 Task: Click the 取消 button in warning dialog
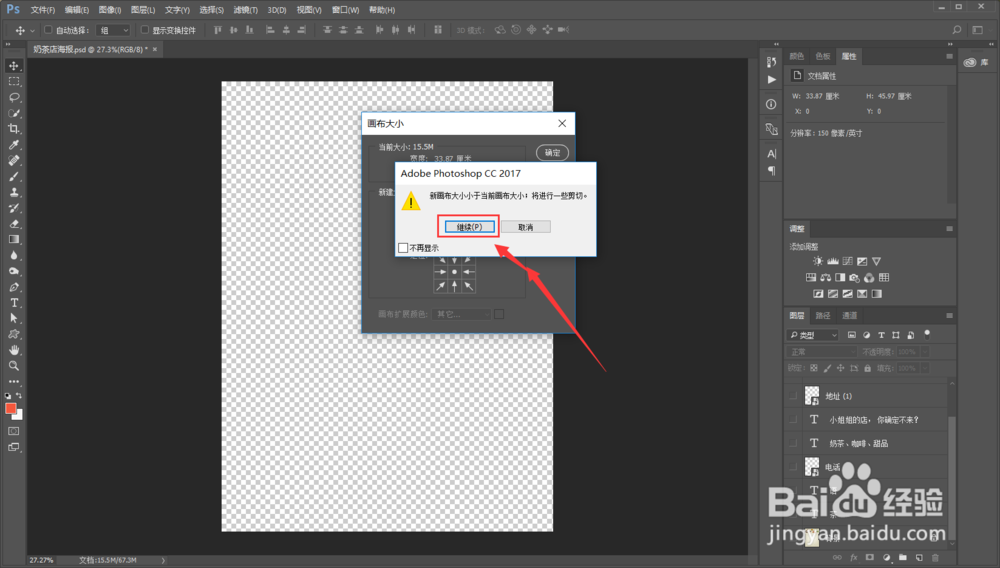coord(526,227)
